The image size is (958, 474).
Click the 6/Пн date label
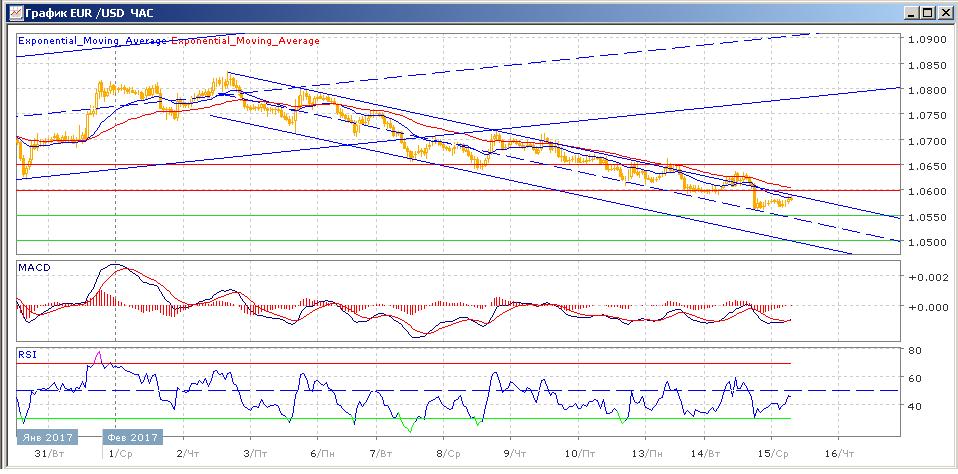click(x=322, y=454)
